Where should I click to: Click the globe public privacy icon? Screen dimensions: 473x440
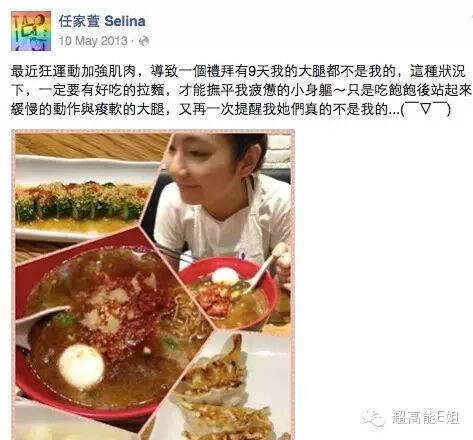click(144, 41)
